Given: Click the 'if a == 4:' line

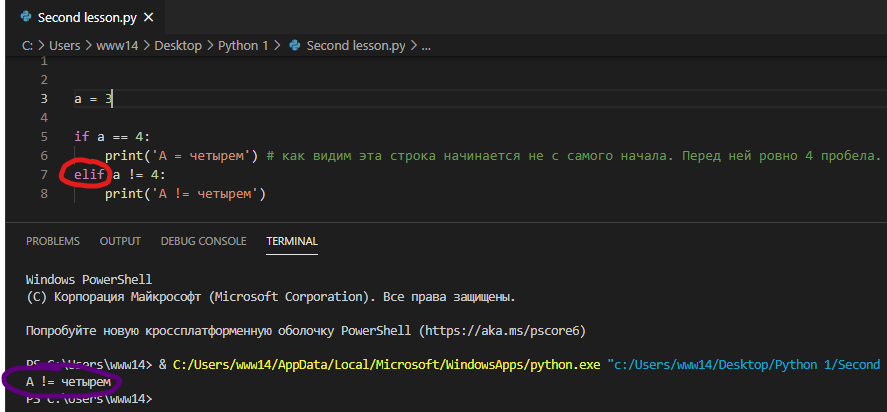Looking at the screenshot, I should pyautogui.click(x=113, y=136).
